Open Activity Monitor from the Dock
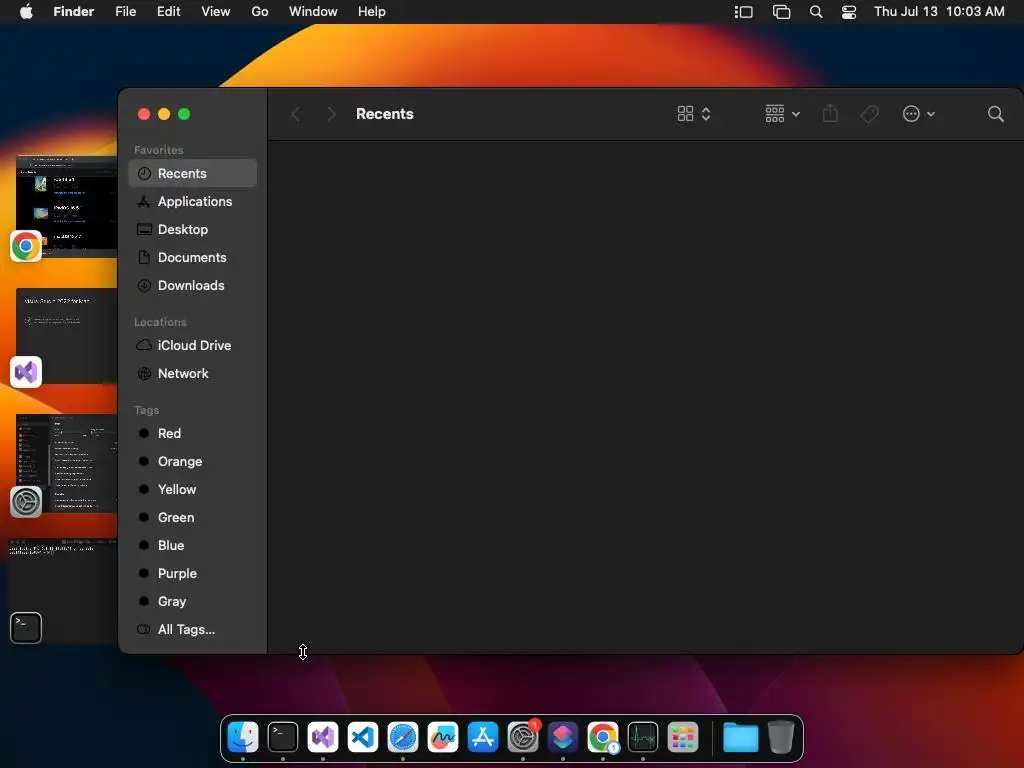1024x768 pixels. click(x=643, y=737)
